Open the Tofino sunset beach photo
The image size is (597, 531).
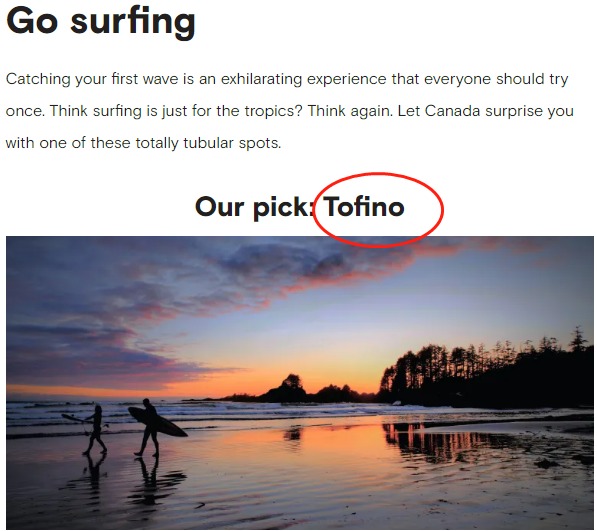pos(300,382)
